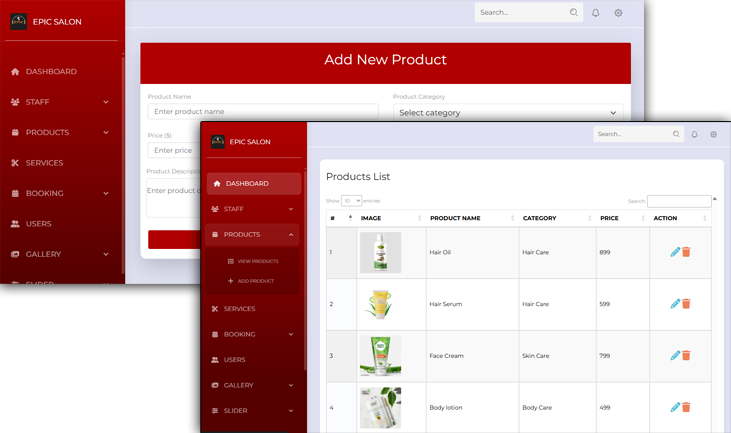Open Services in the front sidebar
731x433 pixels.
(239, 309)
